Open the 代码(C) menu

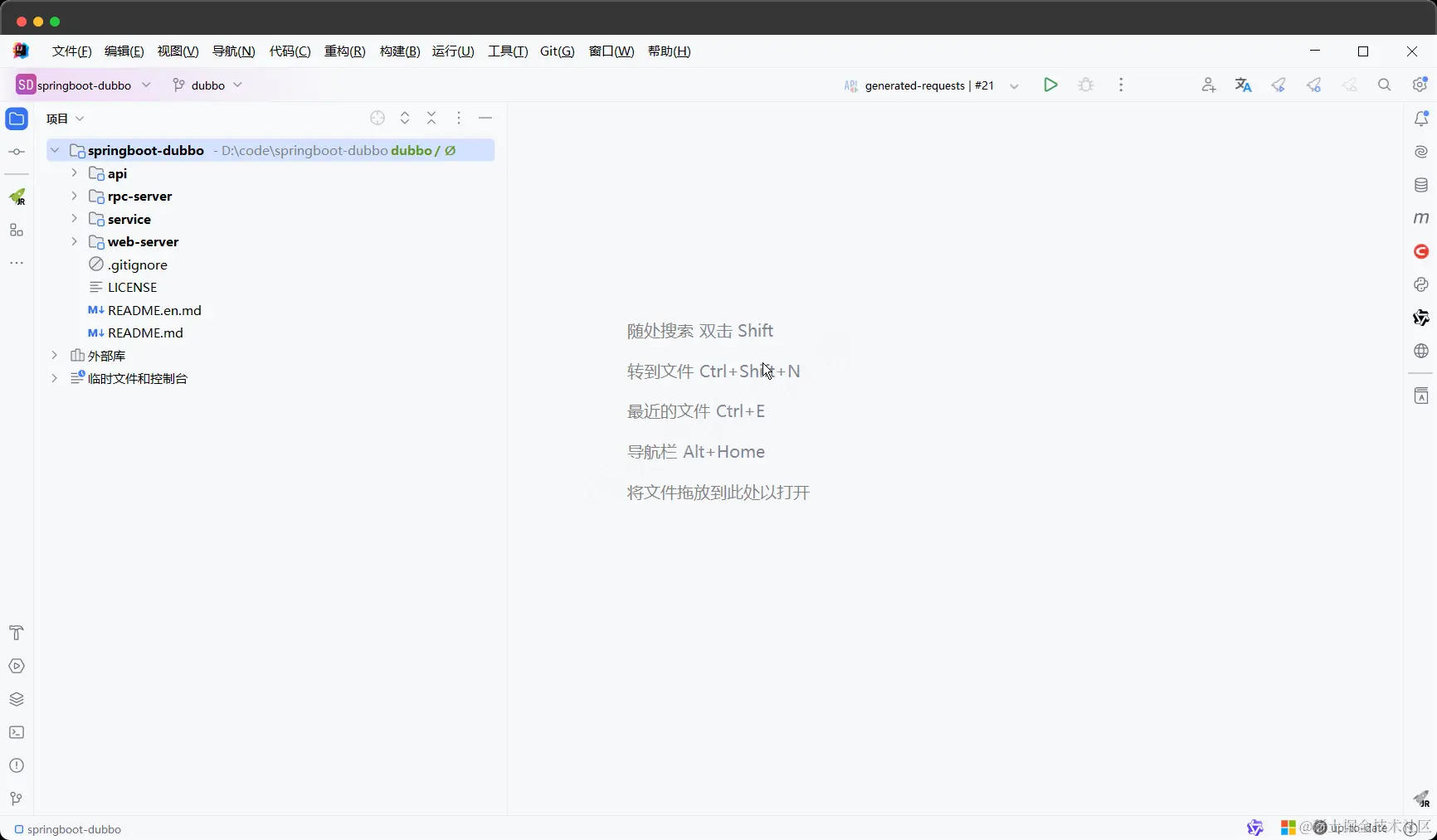pos(290,51)
